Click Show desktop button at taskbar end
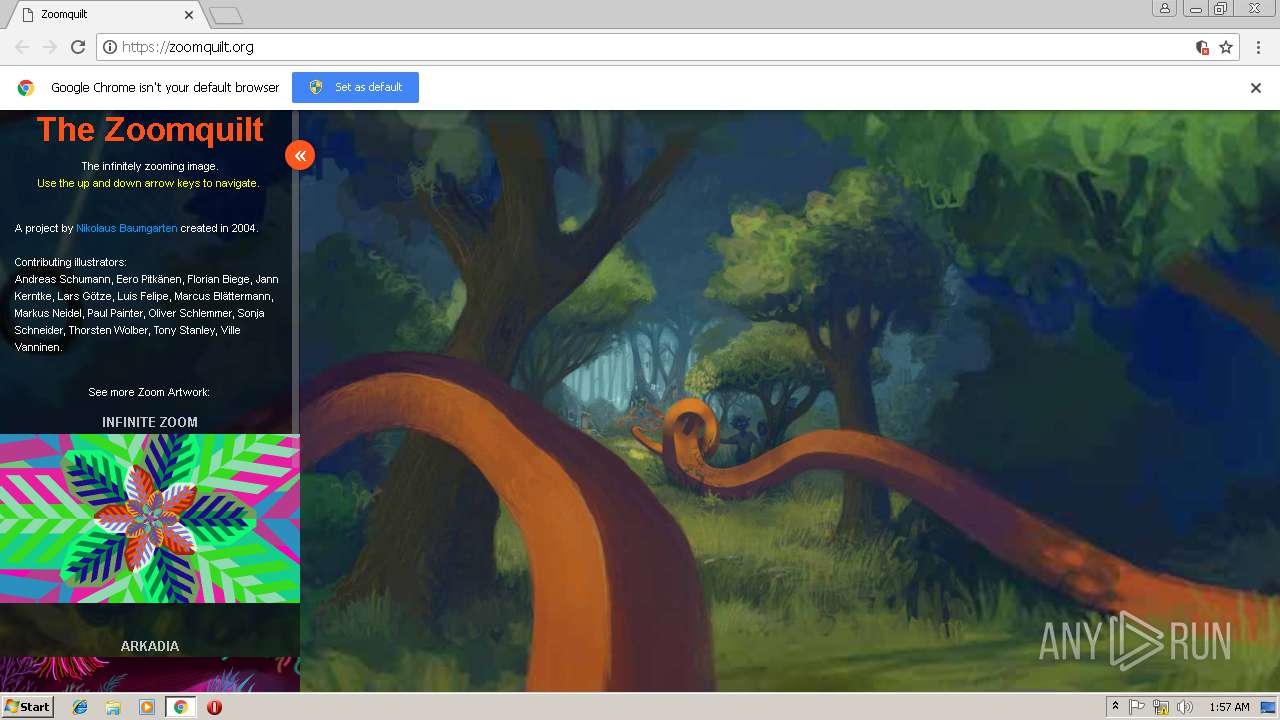The width and height of the screenshot is (1280, 720). click(1268, 707)
